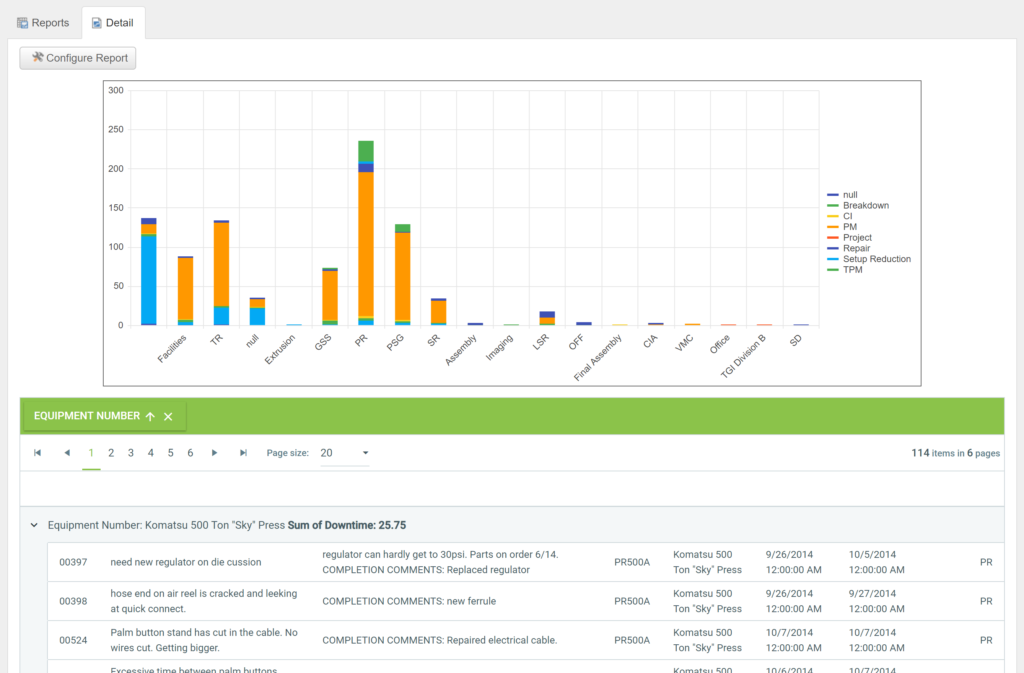Click the Final Assembly axis label
Viewport: 1024px width, 673px height.
pyautogui.click(x=598, y=358)
